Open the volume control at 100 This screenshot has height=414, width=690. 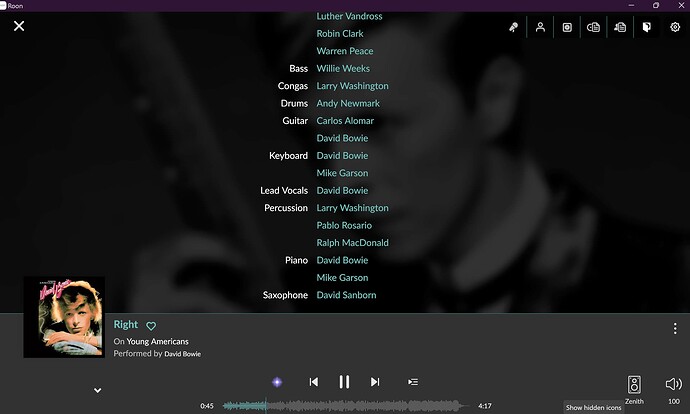point(674,384)
